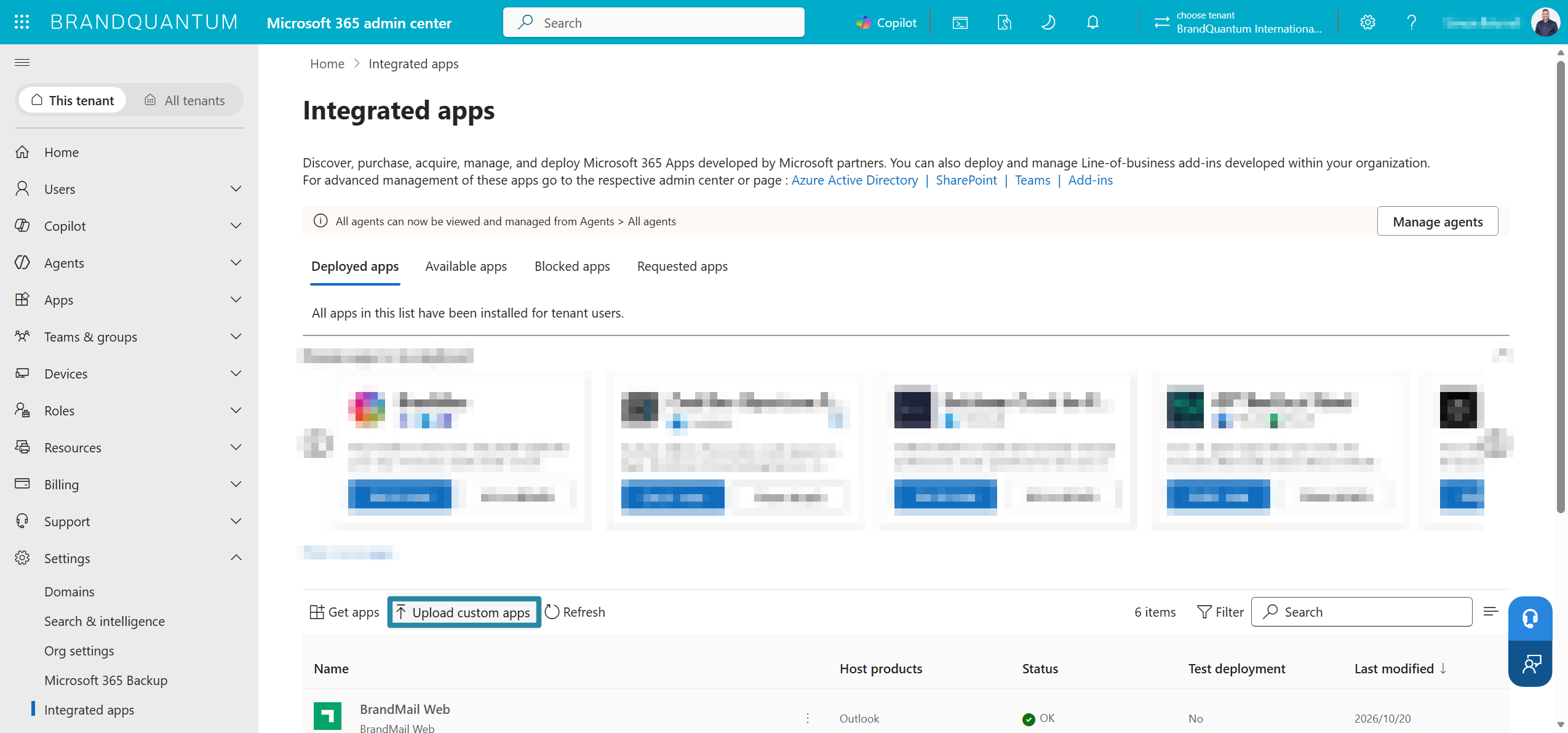Open Org settings in sidebar
Viewport: 1568px width, 733px height.
point(79,651)
